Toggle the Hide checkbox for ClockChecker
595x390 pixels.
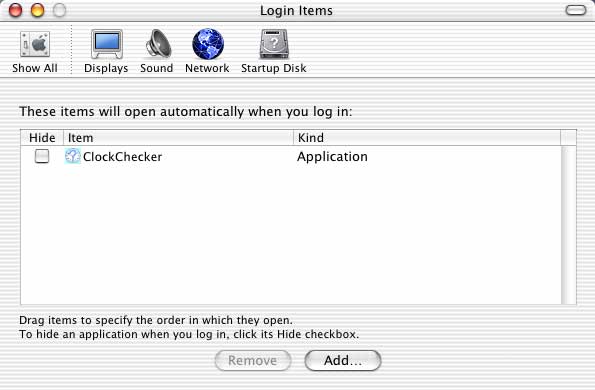pyautogui.click(x=42, y=156)
